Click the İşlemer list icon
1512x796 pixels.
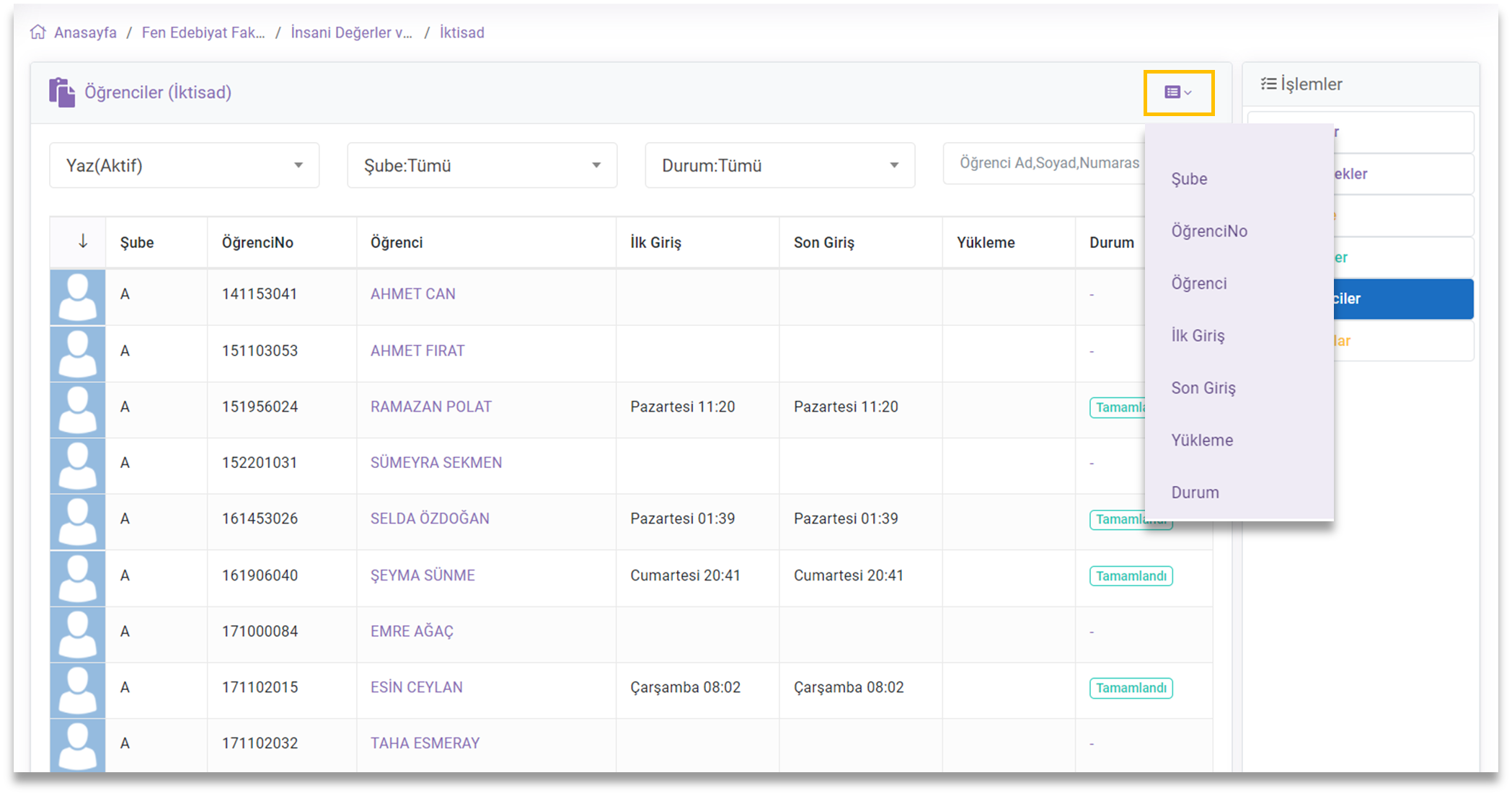1268,84
